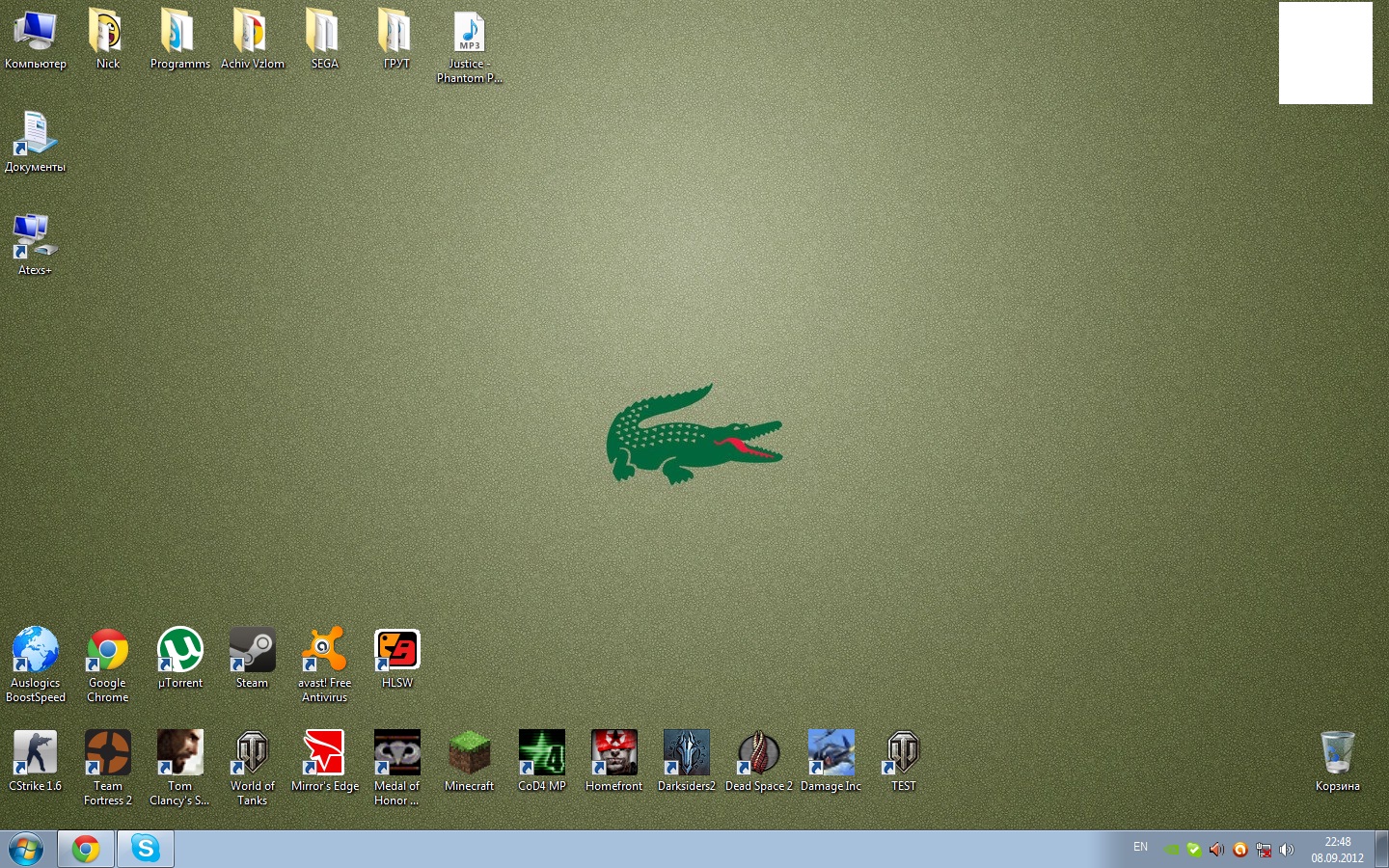Open Skype from the taskbar
The width and height of the screenshot is (1389, 868).
[146, 849]
